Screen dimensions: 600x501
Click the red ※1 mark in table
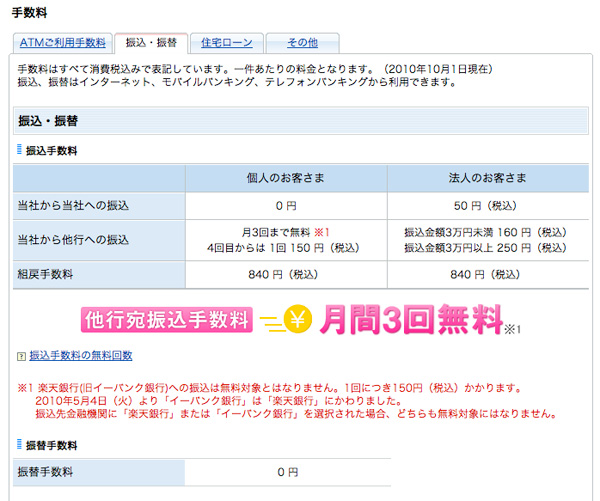pos(321,232)
